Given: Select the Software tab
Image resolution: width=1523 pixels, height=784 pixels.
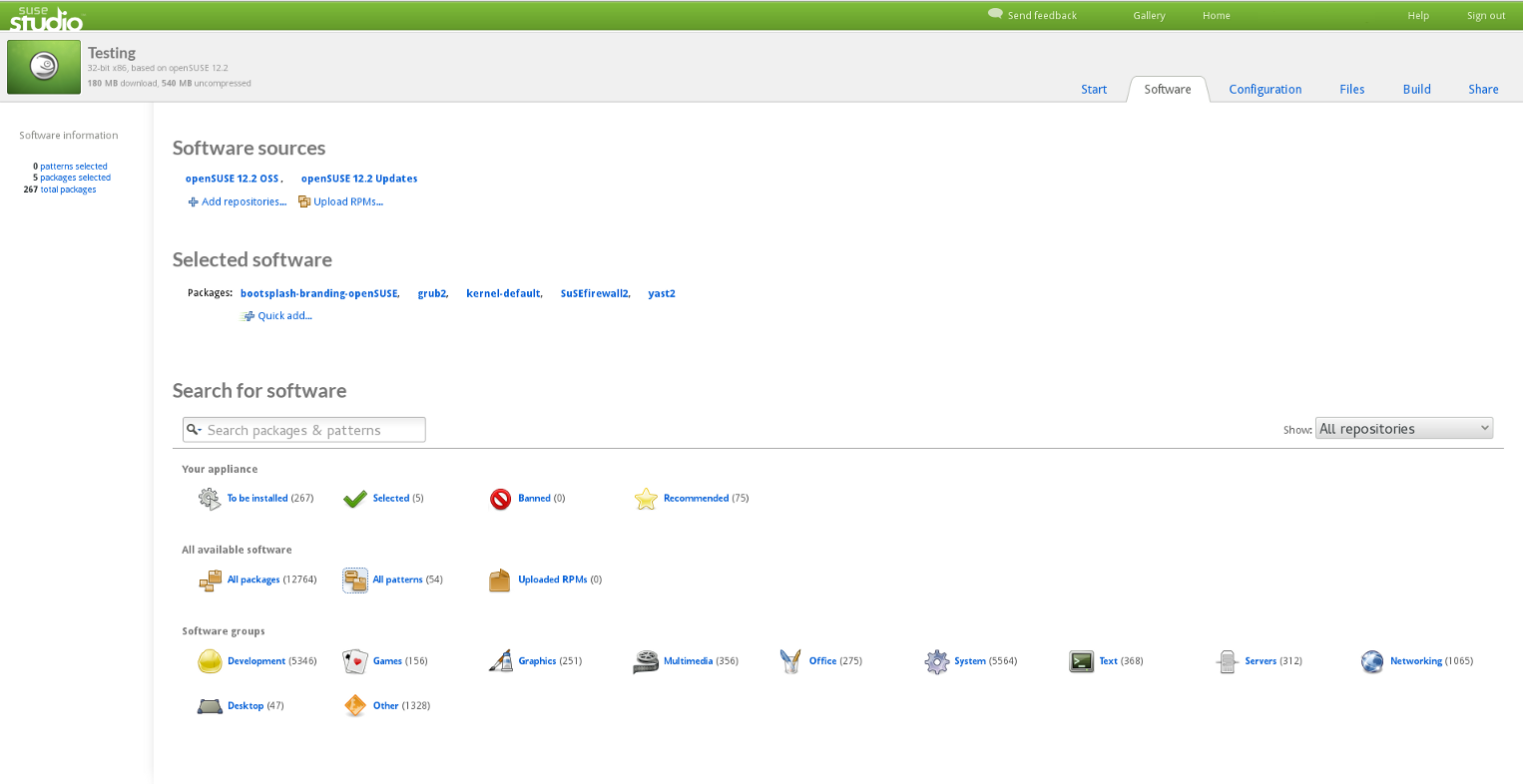Looking at the screenshot, I should [x=1168, y=90].
